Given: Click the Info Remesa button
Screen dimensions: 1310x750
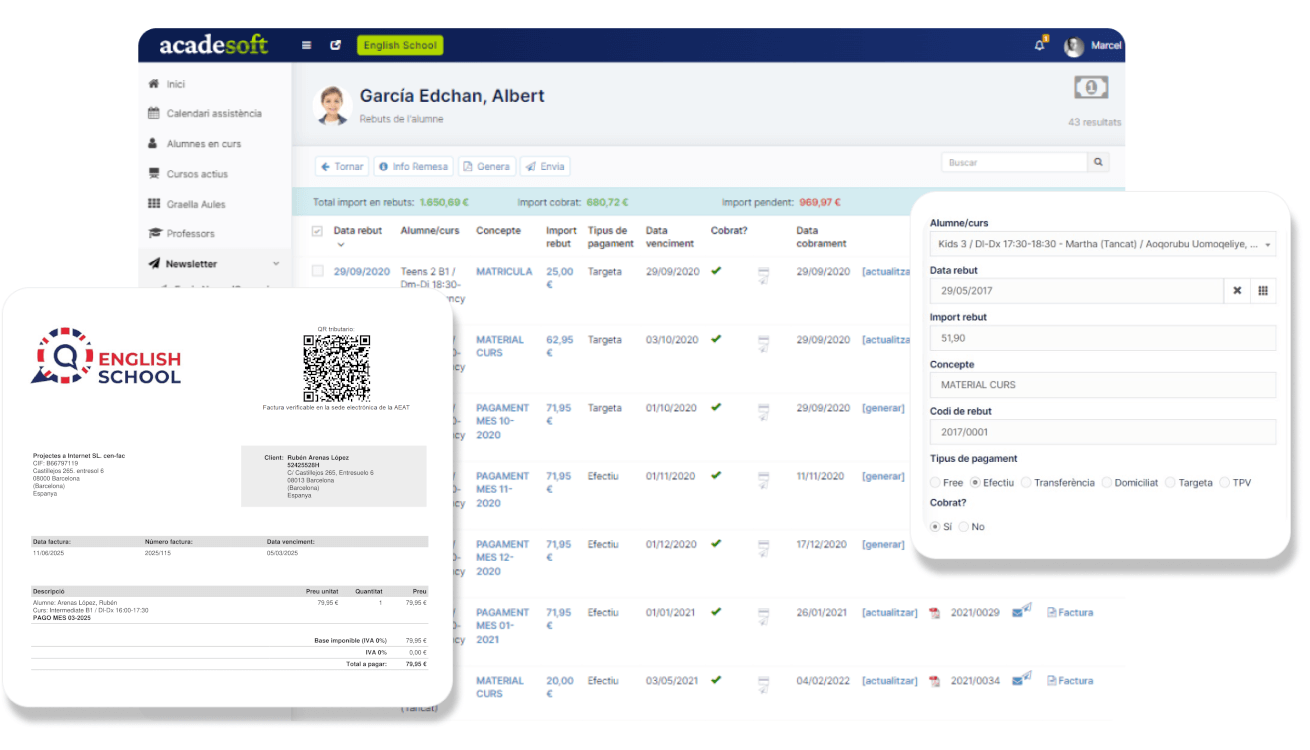Looking at the screenshot, I should 414,166.
